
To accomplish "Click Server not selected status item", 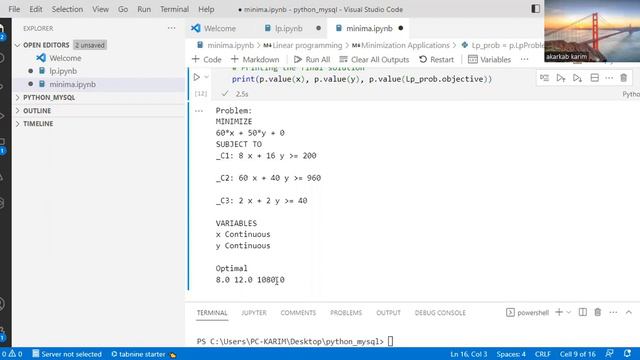I will point(67,354).
